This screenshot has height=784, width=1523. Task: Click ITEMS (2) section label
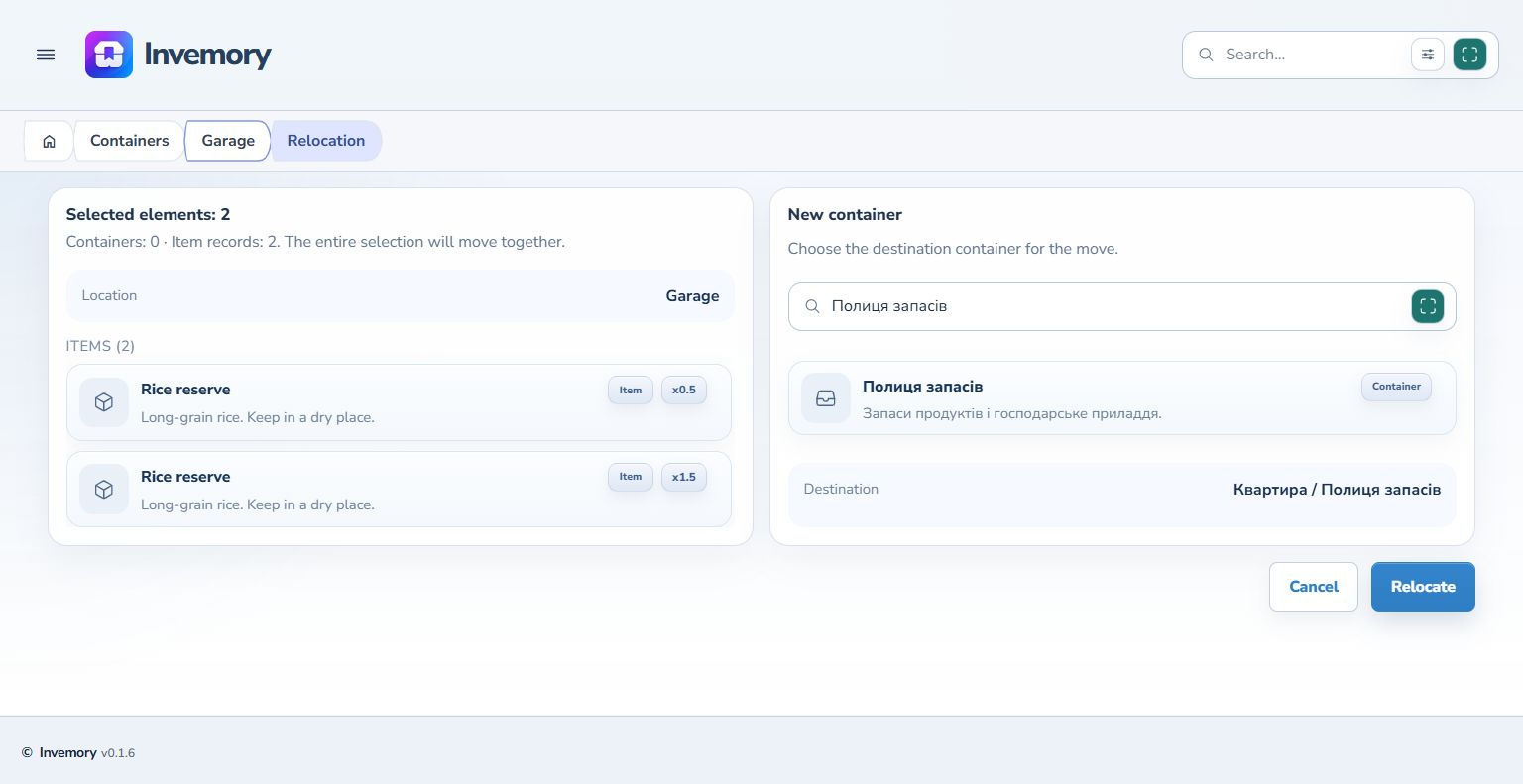100,347
